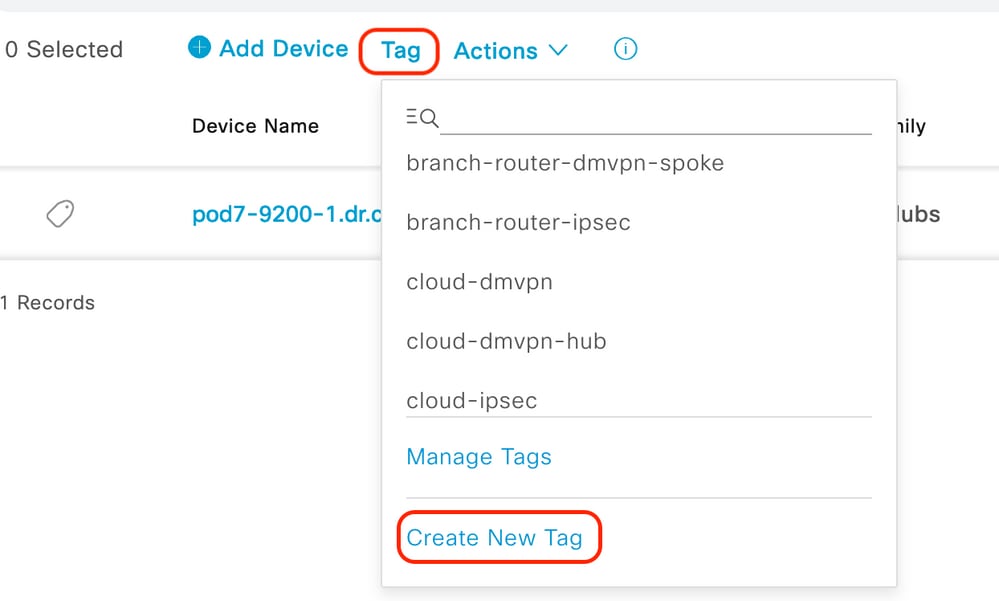The height and width of the screenshot is (601, 999).
Task: Expand the Actions dropdown
Action: (510, 50)
